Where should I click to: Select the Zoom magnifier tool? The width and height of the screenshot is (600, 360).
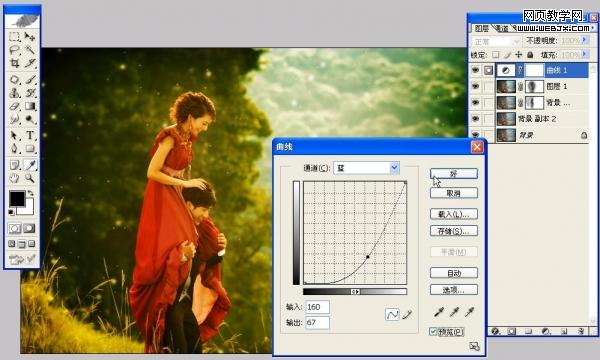[29, 178]
